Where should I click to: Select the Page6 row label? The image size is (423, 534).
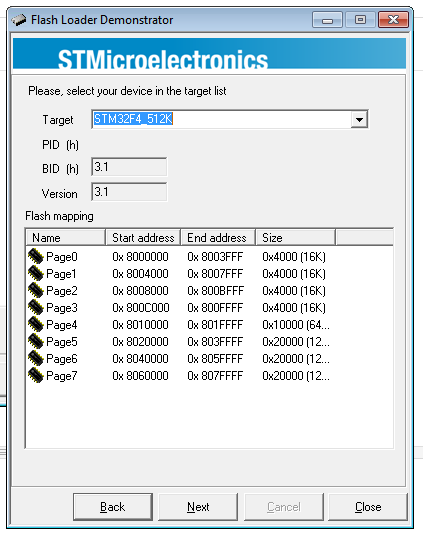point(62,359)
